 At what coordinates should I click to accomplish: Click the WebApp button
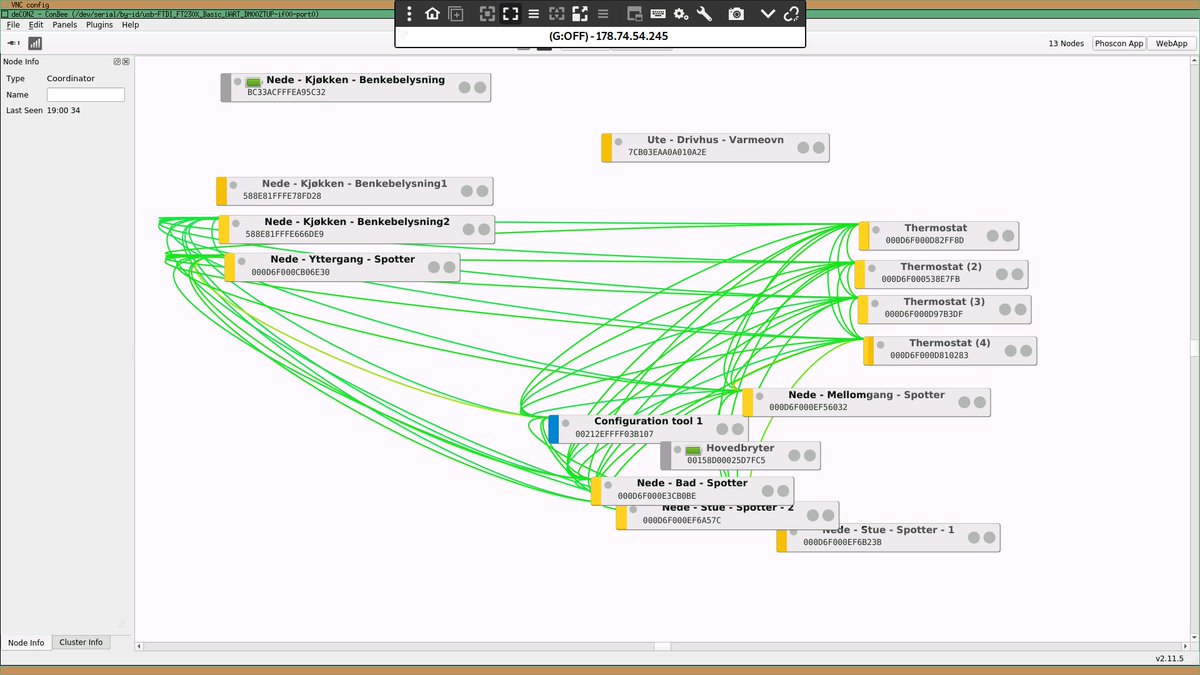1172,44
